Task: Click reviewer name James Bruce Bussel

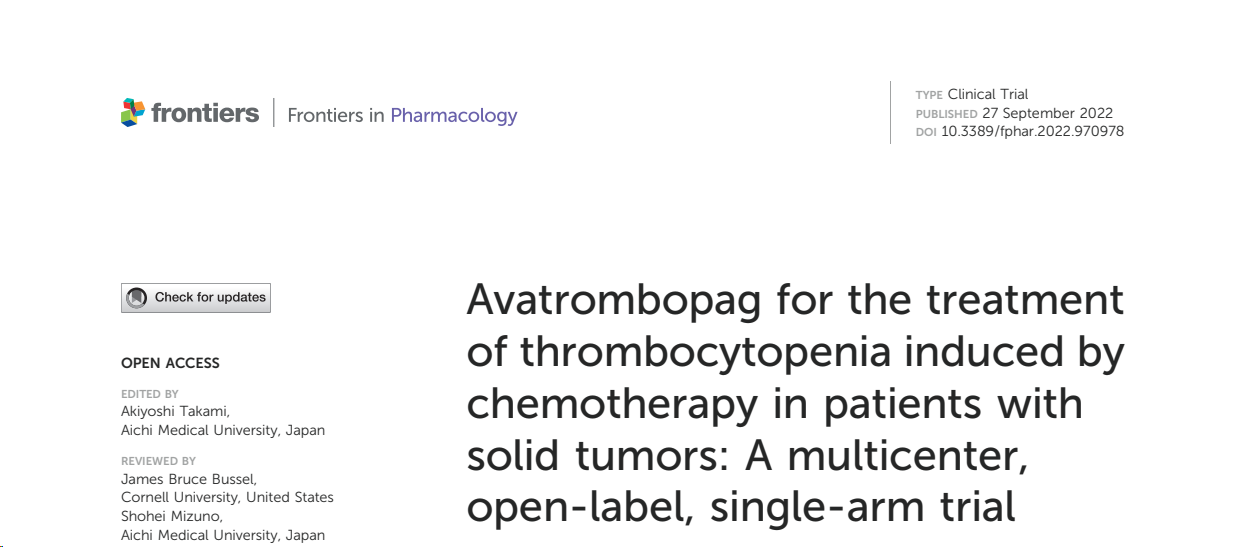Action: coord(189,479)
